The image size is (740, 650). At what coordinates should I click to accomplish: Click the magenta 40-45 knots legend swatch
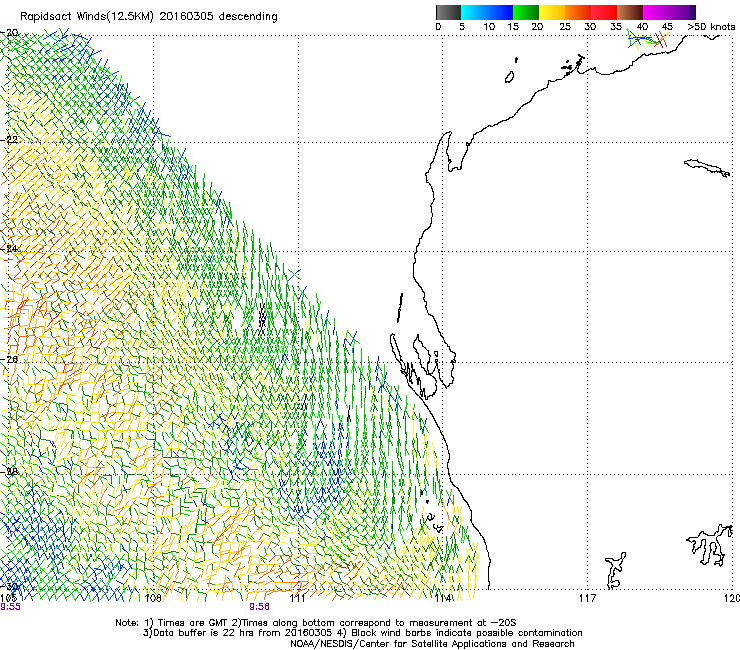pyautogui.click(x=656, y=12)
